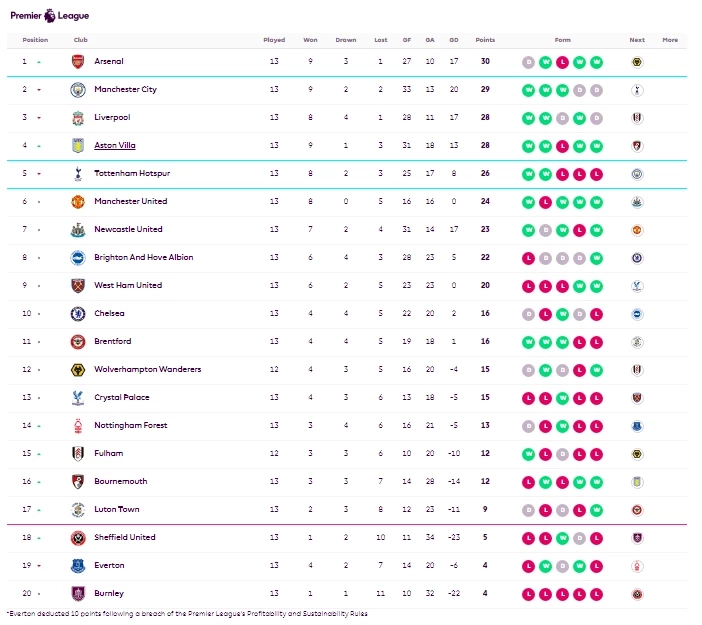Viewport: 702px width, 625px height.
Task: Open Burnley's next opponent badge
Action: point(637,594)
